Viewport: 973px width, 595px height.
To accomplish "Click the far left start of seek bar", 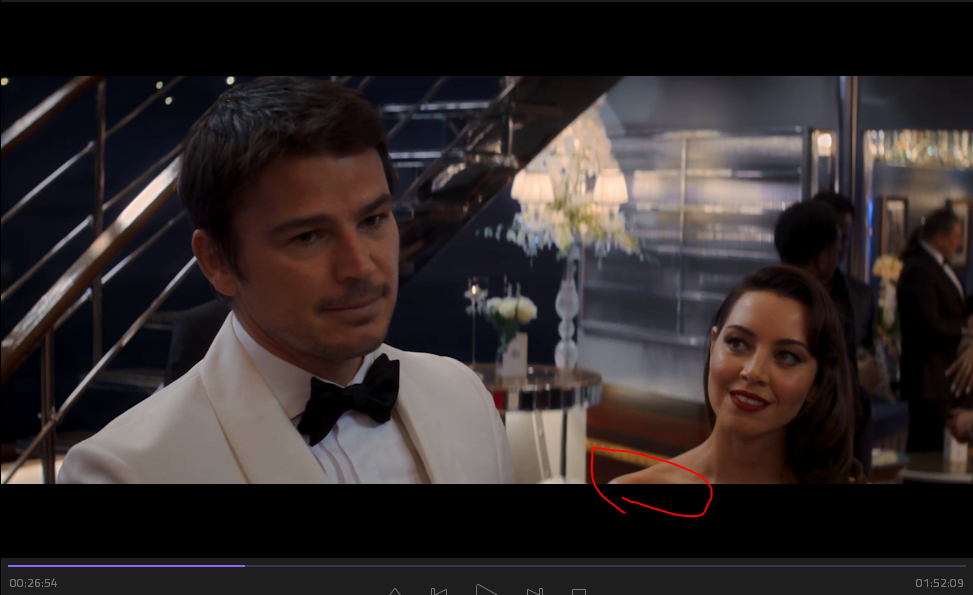I will tap(10, 566).
